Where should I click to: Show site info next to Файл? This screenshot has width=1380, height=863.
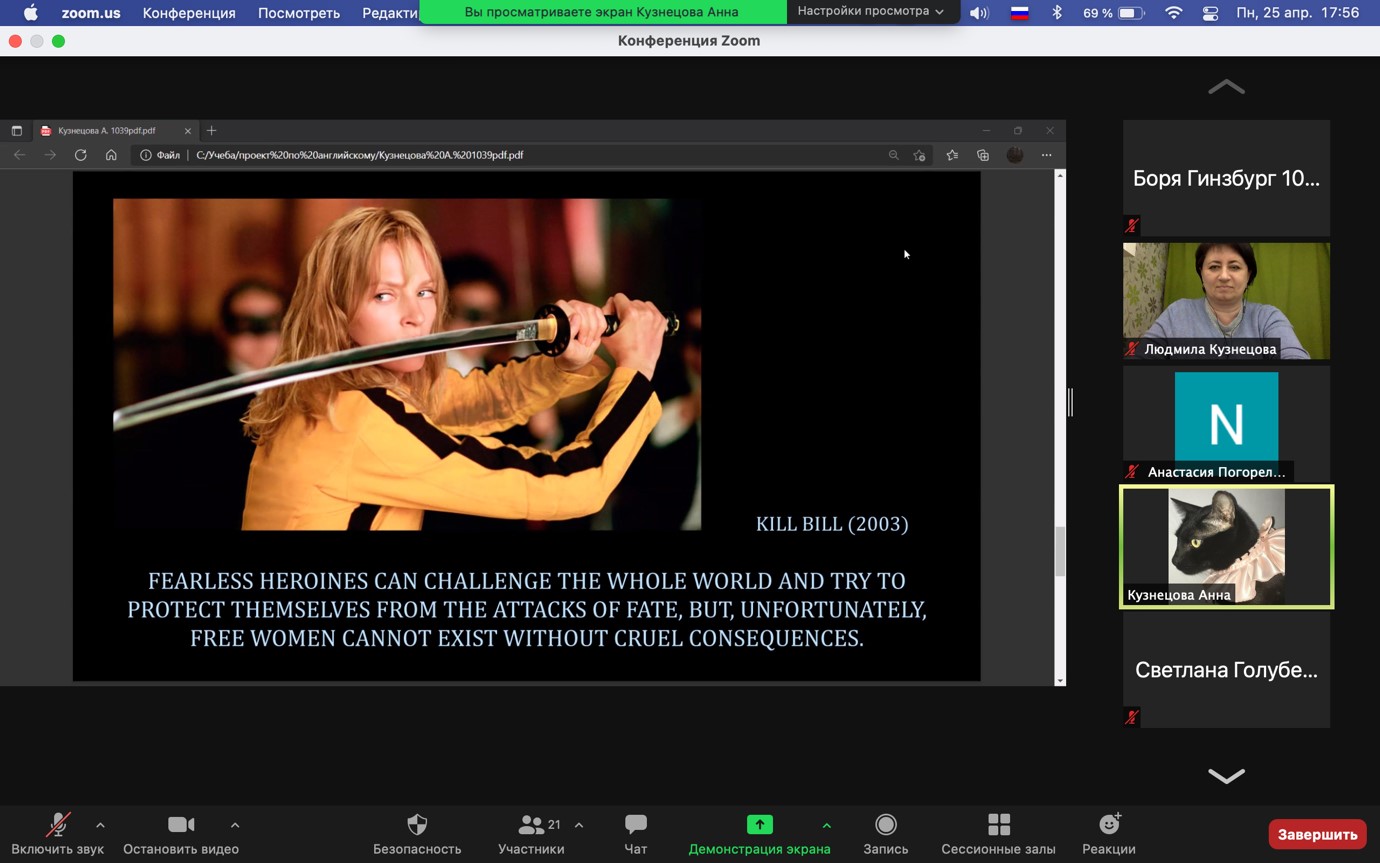(146, 155)
